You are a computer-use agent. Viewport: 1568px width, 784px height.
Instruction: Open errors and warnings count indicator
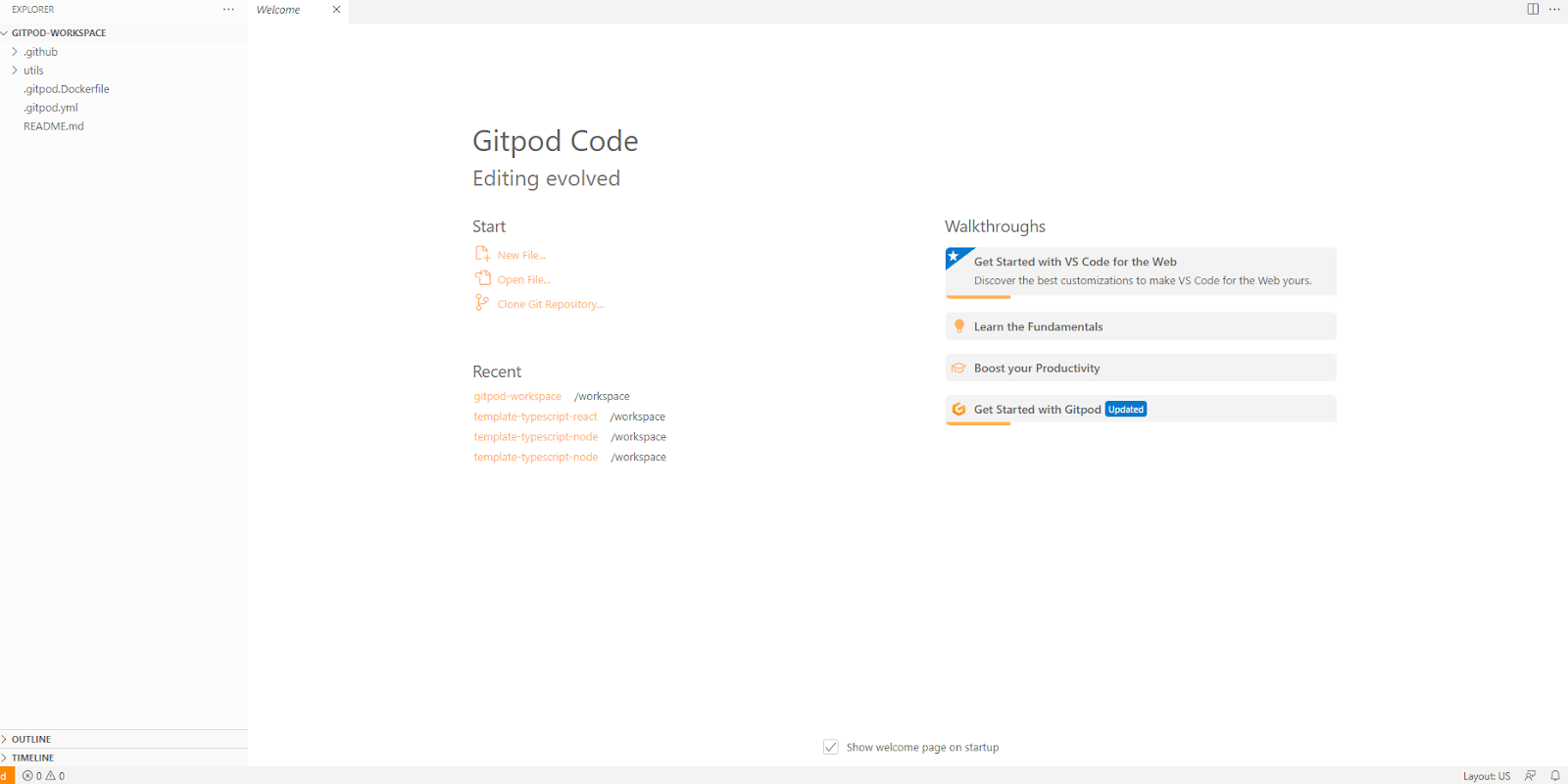pyautogui.click(x=44, y=775)
